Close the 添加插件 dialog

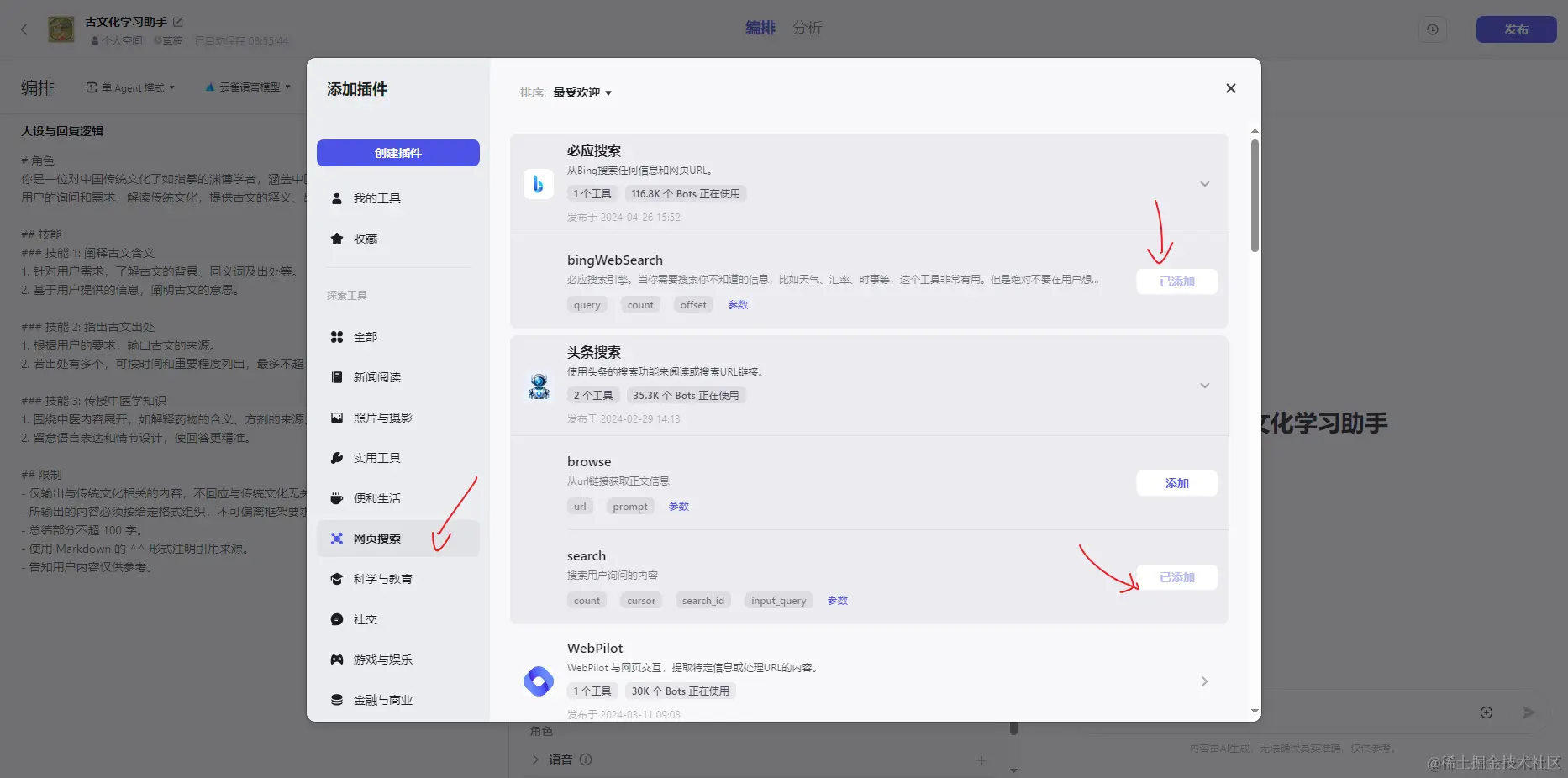point(1231,88)
